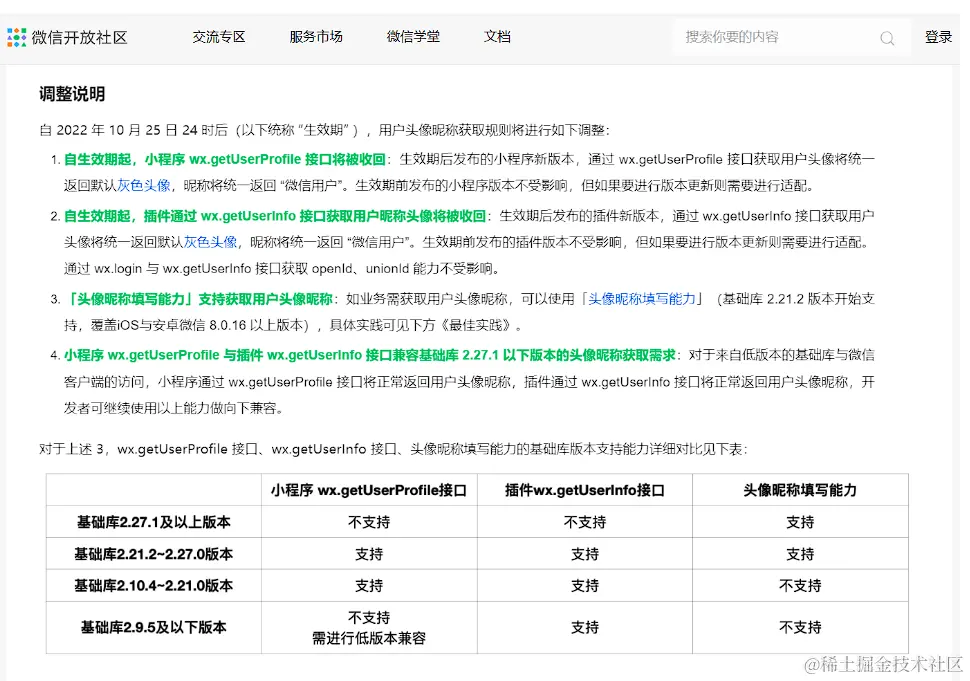Click row header 基础库2.21.2~2.27.0版本

click(153, 554)
